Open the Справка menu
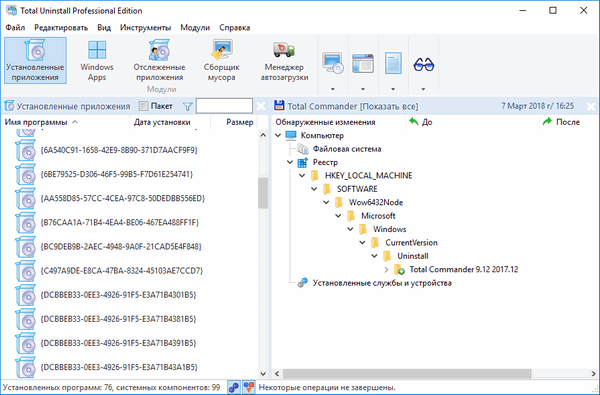 [235, 28]
